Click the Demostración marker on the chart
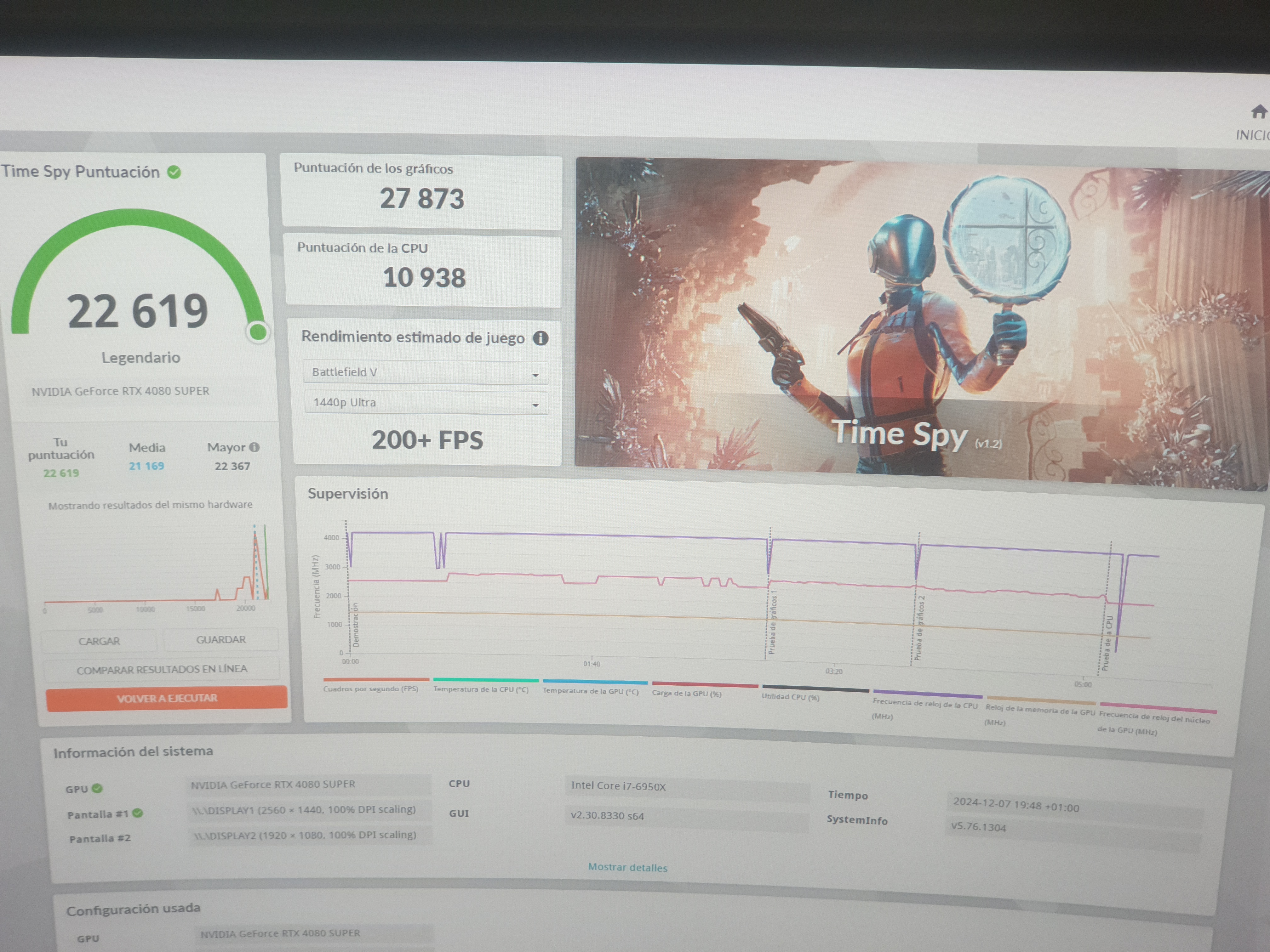1270x952 pixels. click(x=355, y=625)
